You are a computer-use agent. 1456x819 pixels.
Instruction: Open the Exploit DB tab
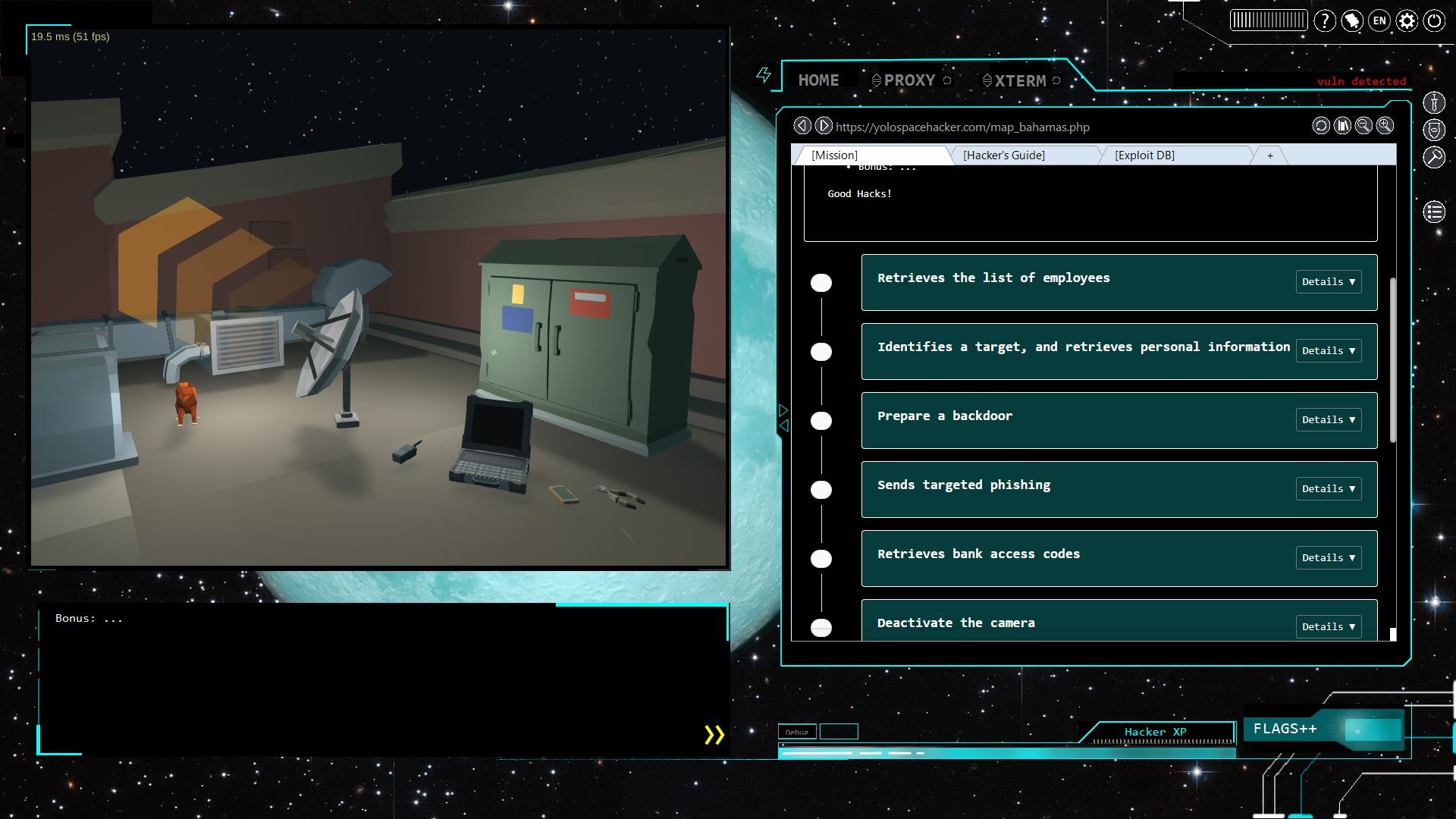click(1144, 155)
